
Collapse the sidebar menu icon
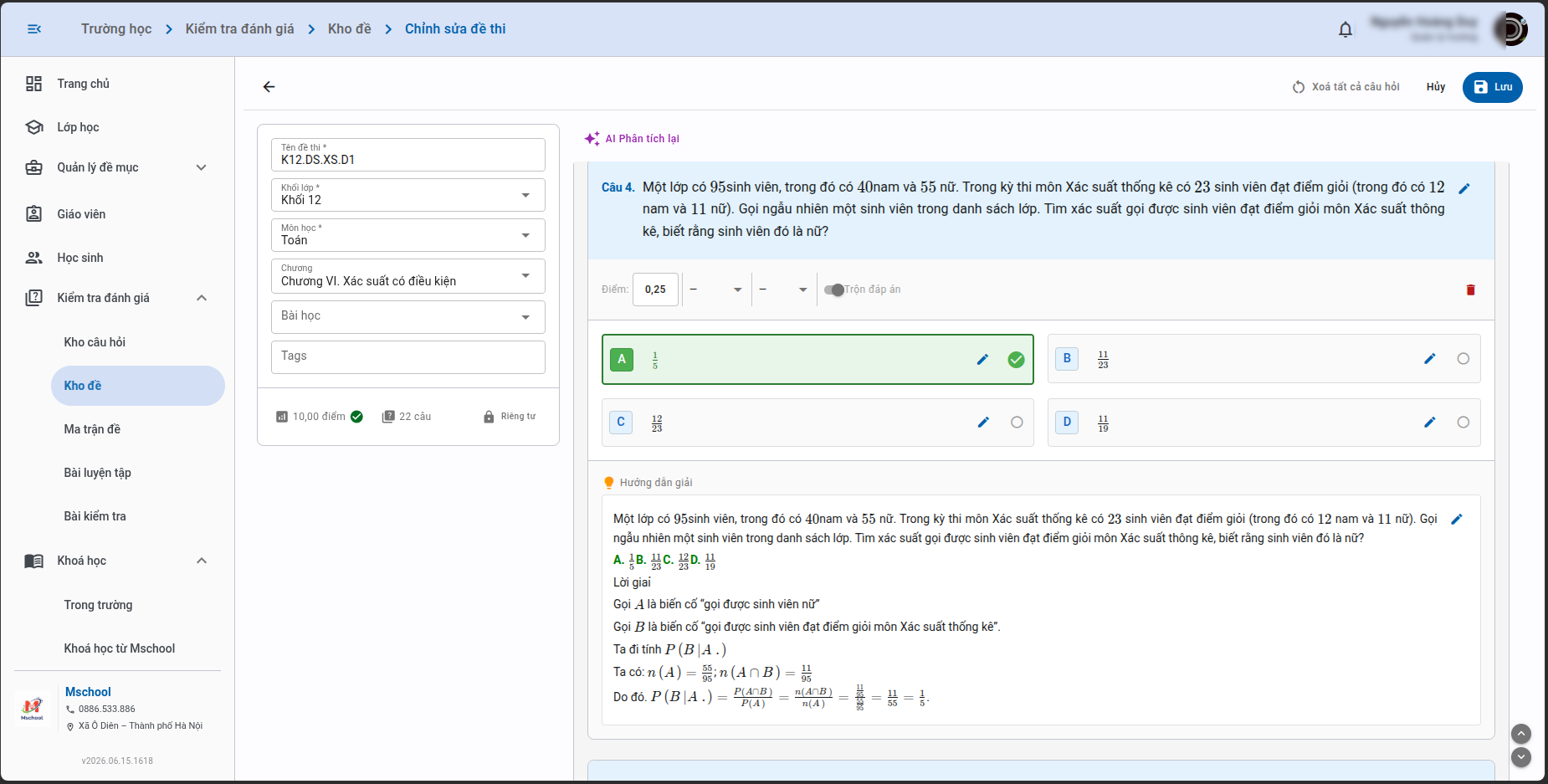pos(34,29)
